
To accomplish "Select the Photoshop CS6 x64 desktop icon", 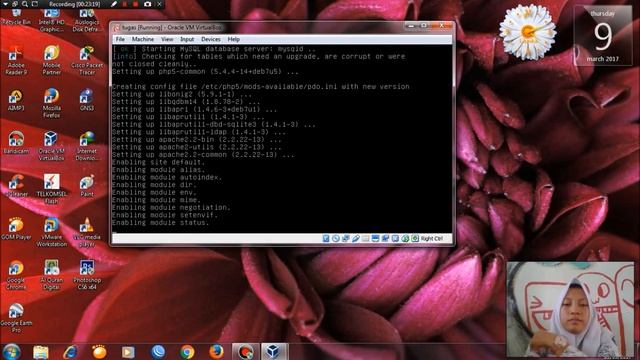I will (87, 275).
